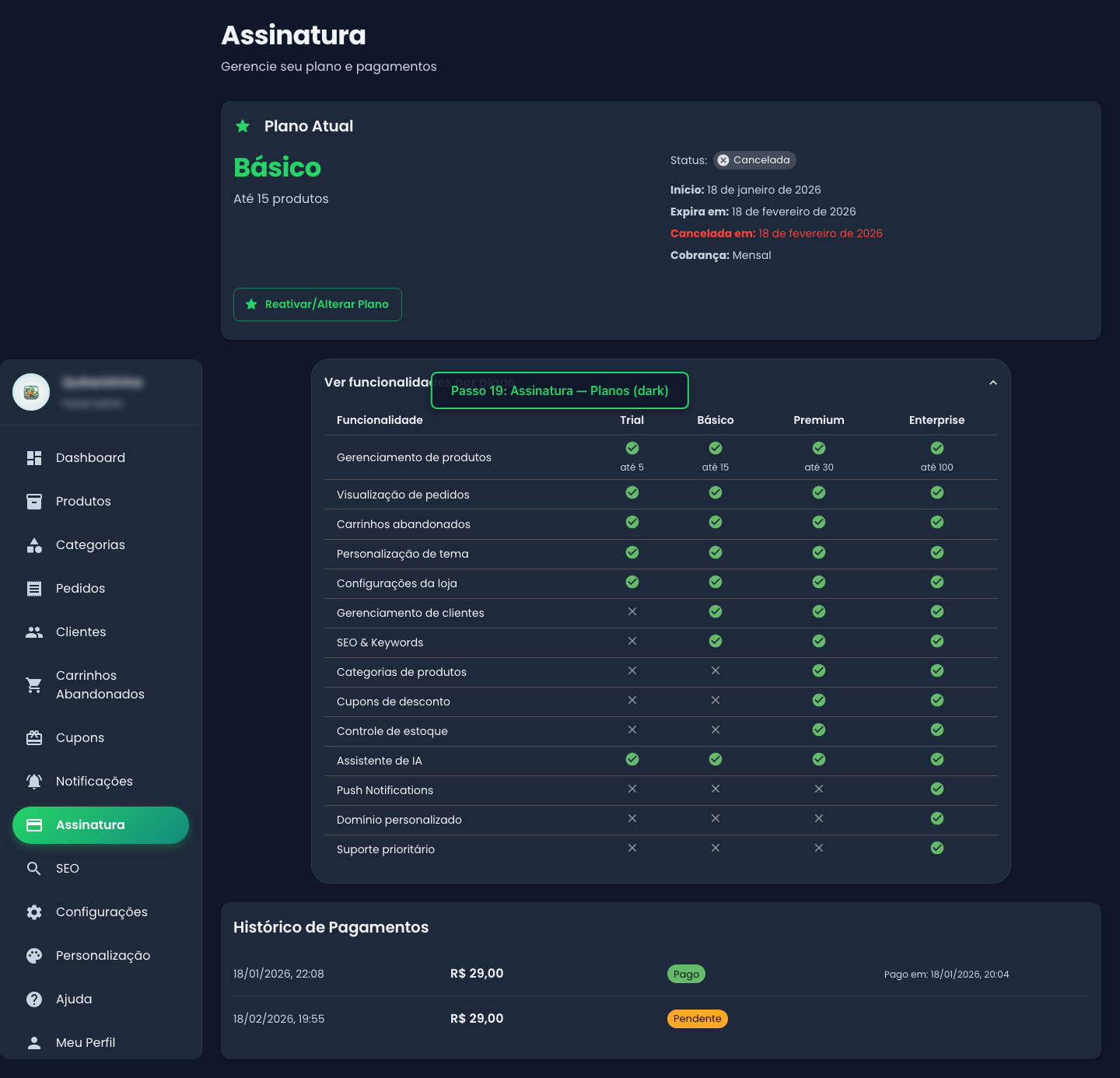Viewport: 1120px width, 1078px height.
Task: Click the Cancelada status chip
Action: pyautogui.click(x=754, y=160)
